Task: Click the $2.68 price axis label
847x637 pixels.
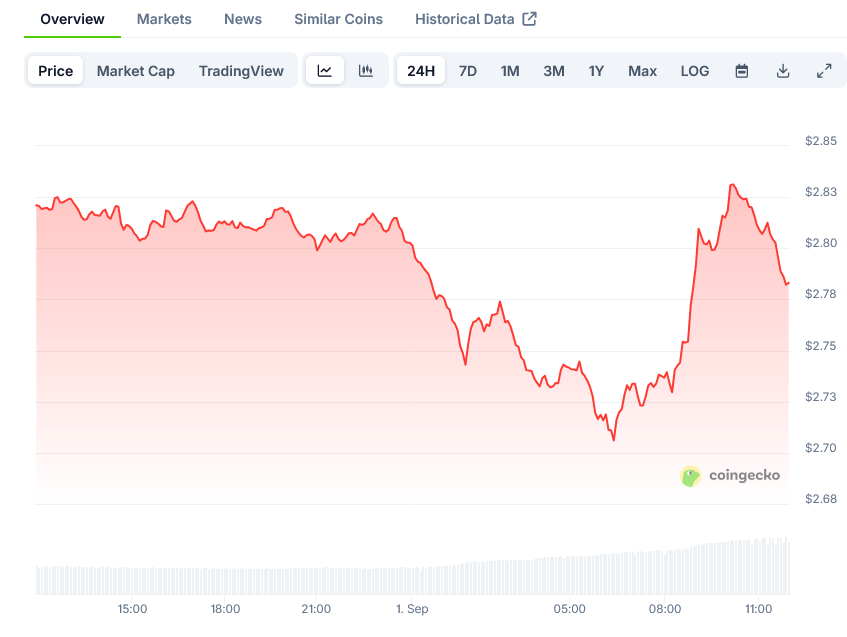Action: click(821, 499)
